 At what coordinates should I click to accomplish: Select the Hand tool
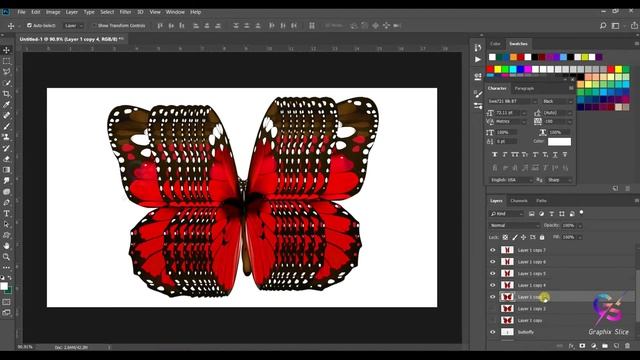pyautogui.click(x=7, y=246)
